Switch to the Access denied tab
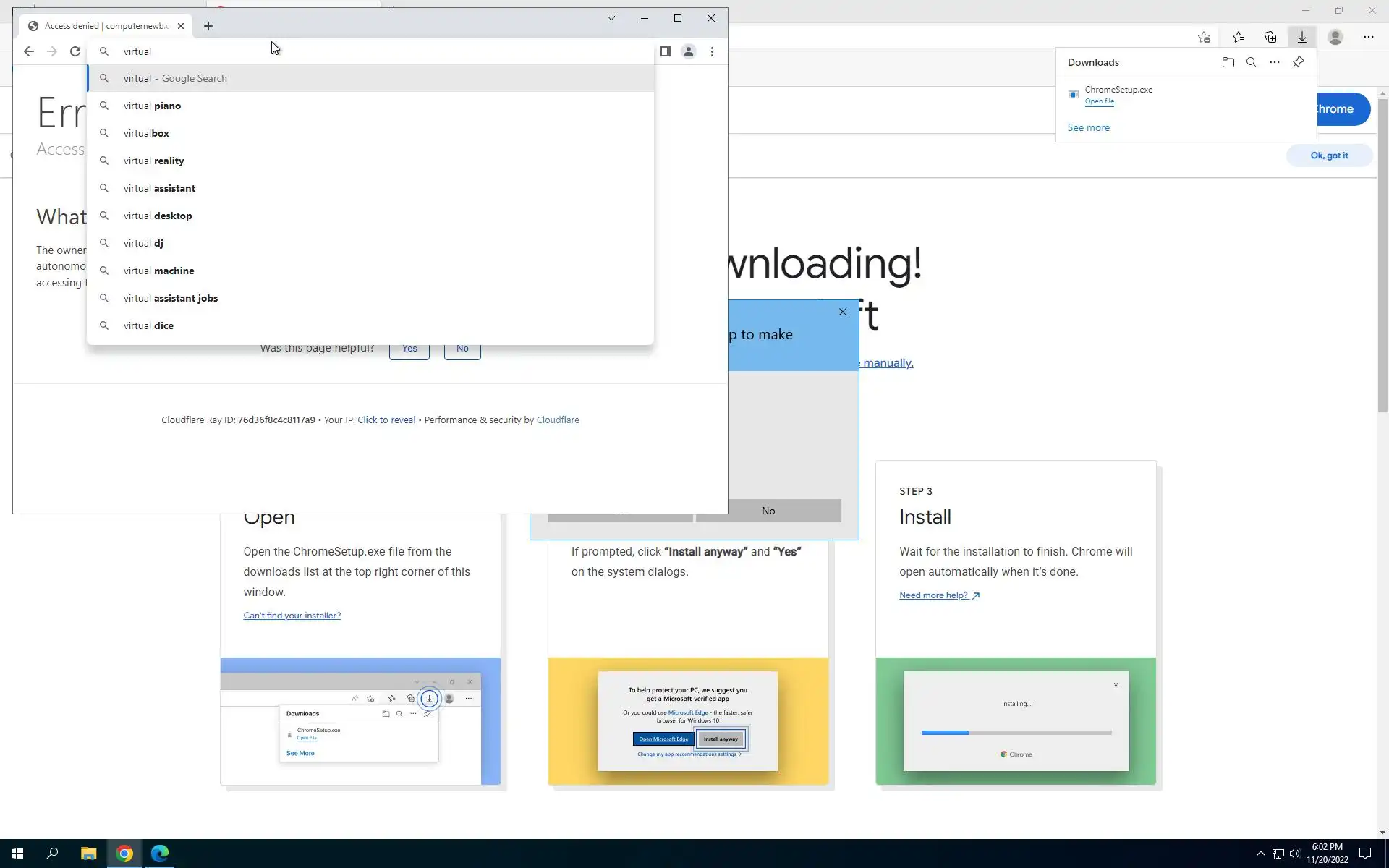Image resolution: width=1389 pixels, height=868 pixels. point(101,26)
